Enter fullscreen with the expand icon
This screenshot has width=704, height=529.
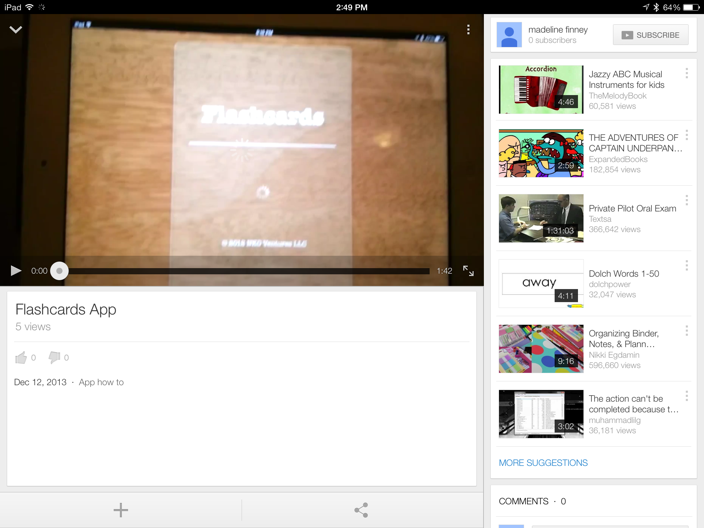pos(468,270)
